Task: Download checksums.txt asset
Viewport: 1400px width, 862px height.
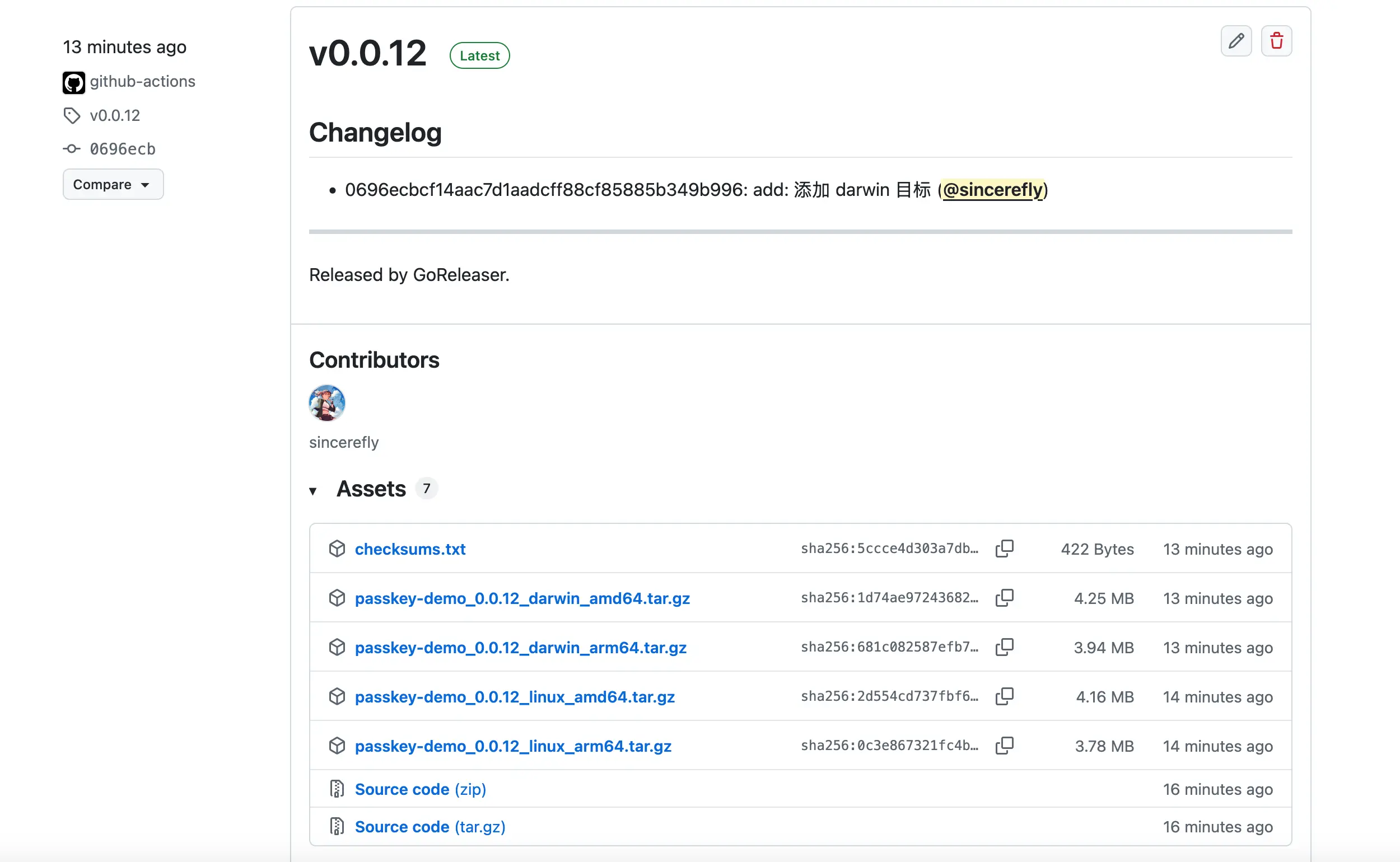Action: [409, 549]
